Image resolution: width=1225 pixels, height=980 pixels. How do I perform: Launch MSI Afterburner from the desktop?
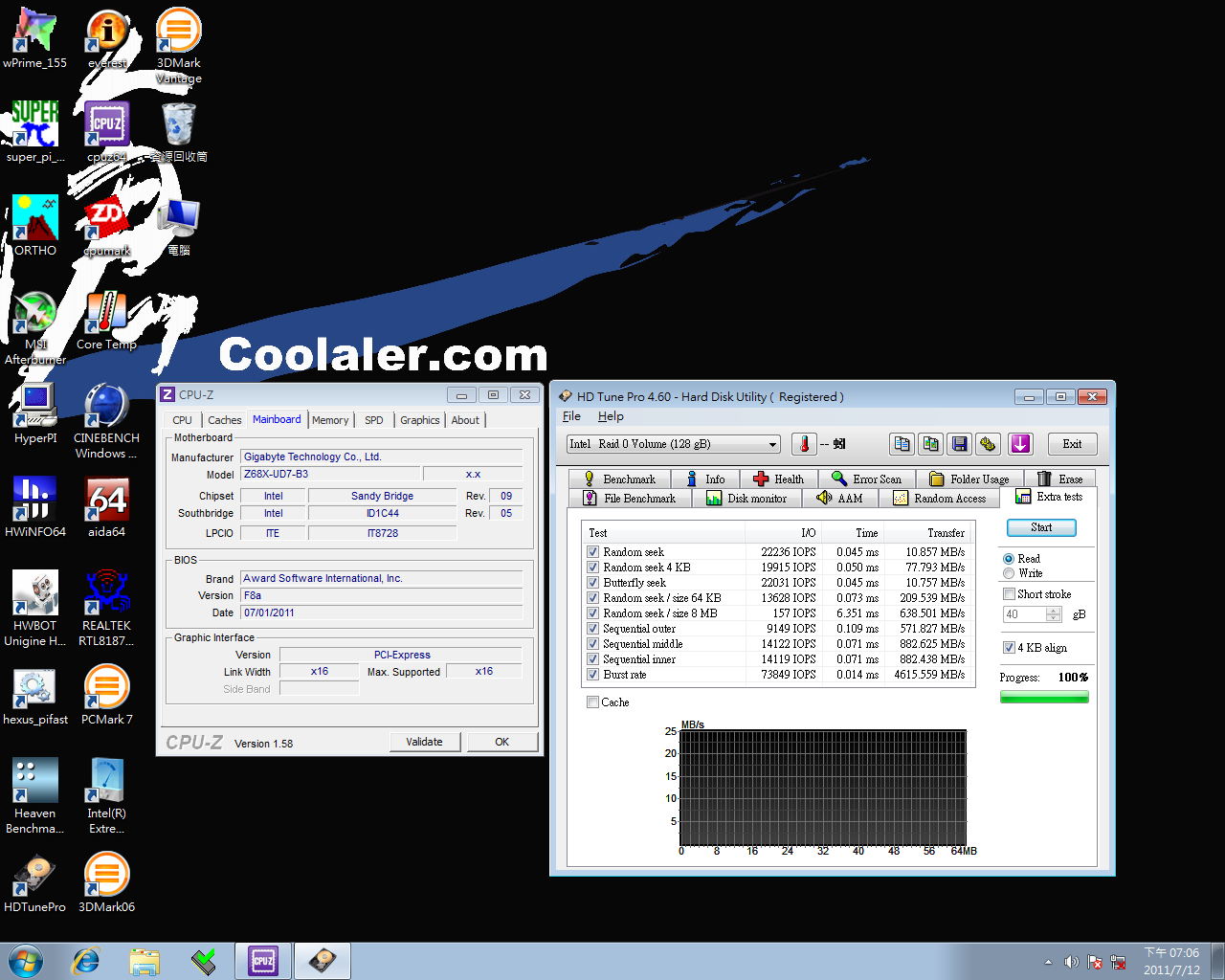pos(35,327)
